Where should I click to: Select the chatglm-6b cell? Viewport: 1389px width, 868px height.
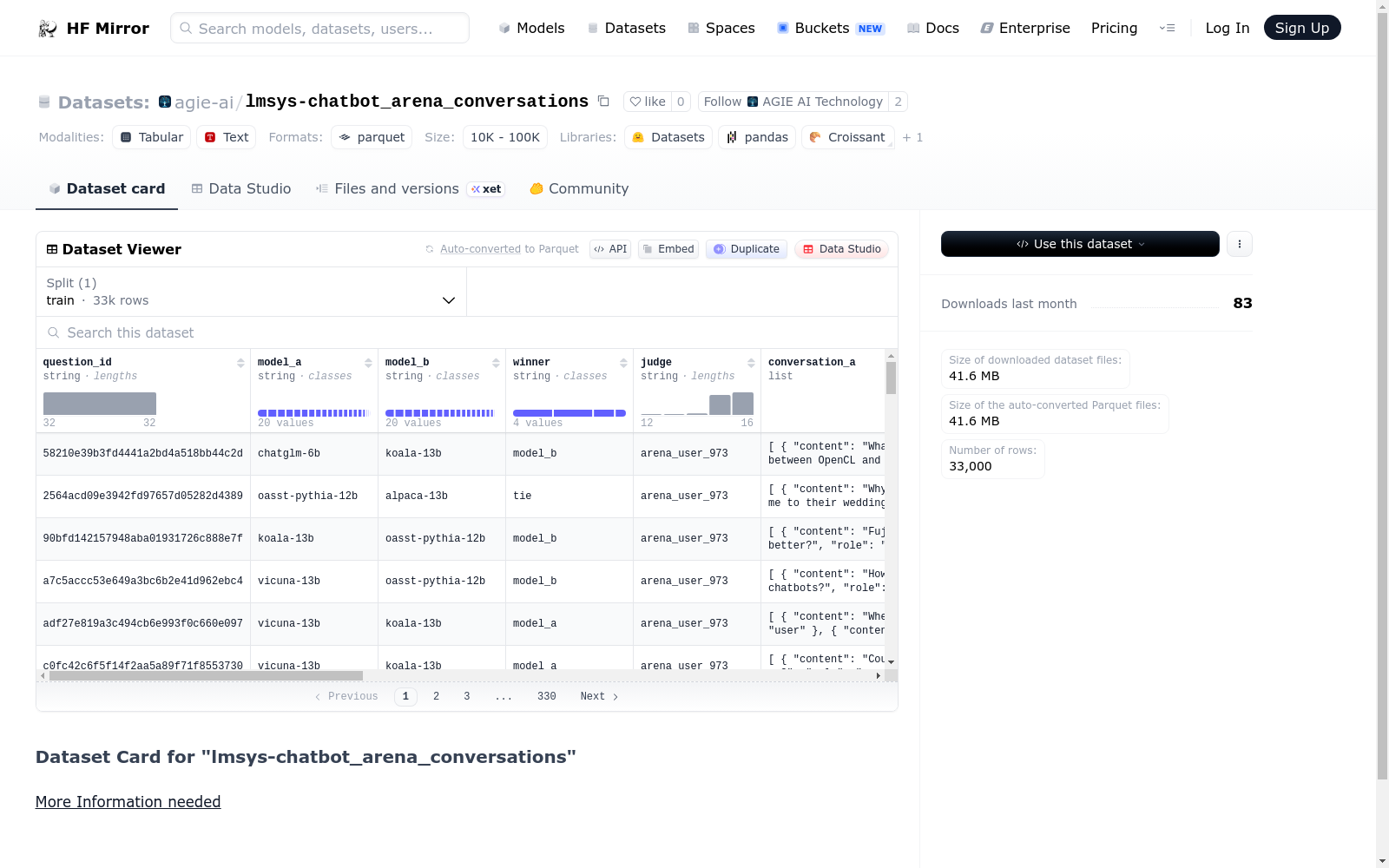(x=314, y=454)
